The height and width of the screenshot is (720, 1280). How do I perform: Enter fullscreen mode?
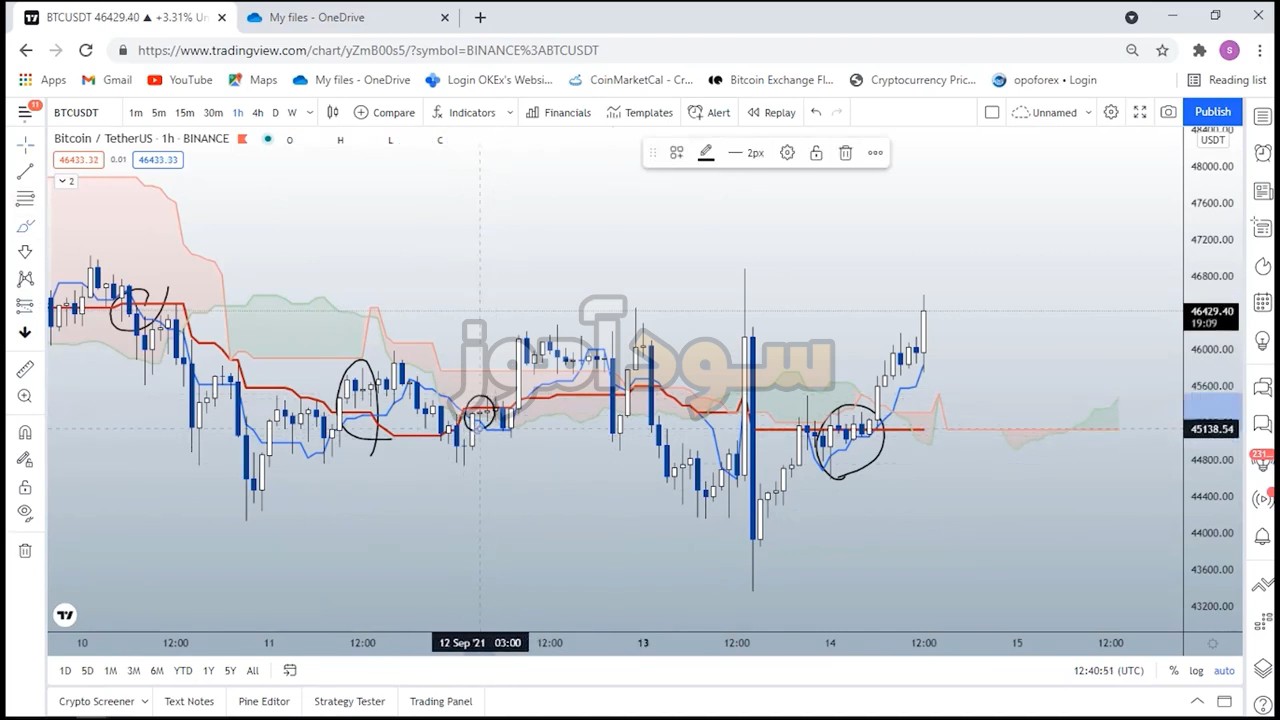[1140, 112]
